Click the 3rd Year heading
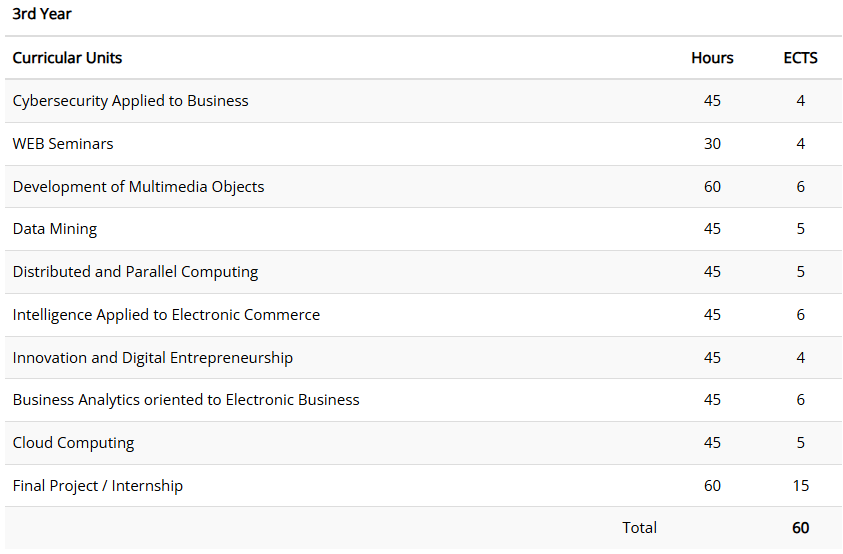The height and width of the screenshot is (554, 843). pyautogui.click(x=42, y=14)
